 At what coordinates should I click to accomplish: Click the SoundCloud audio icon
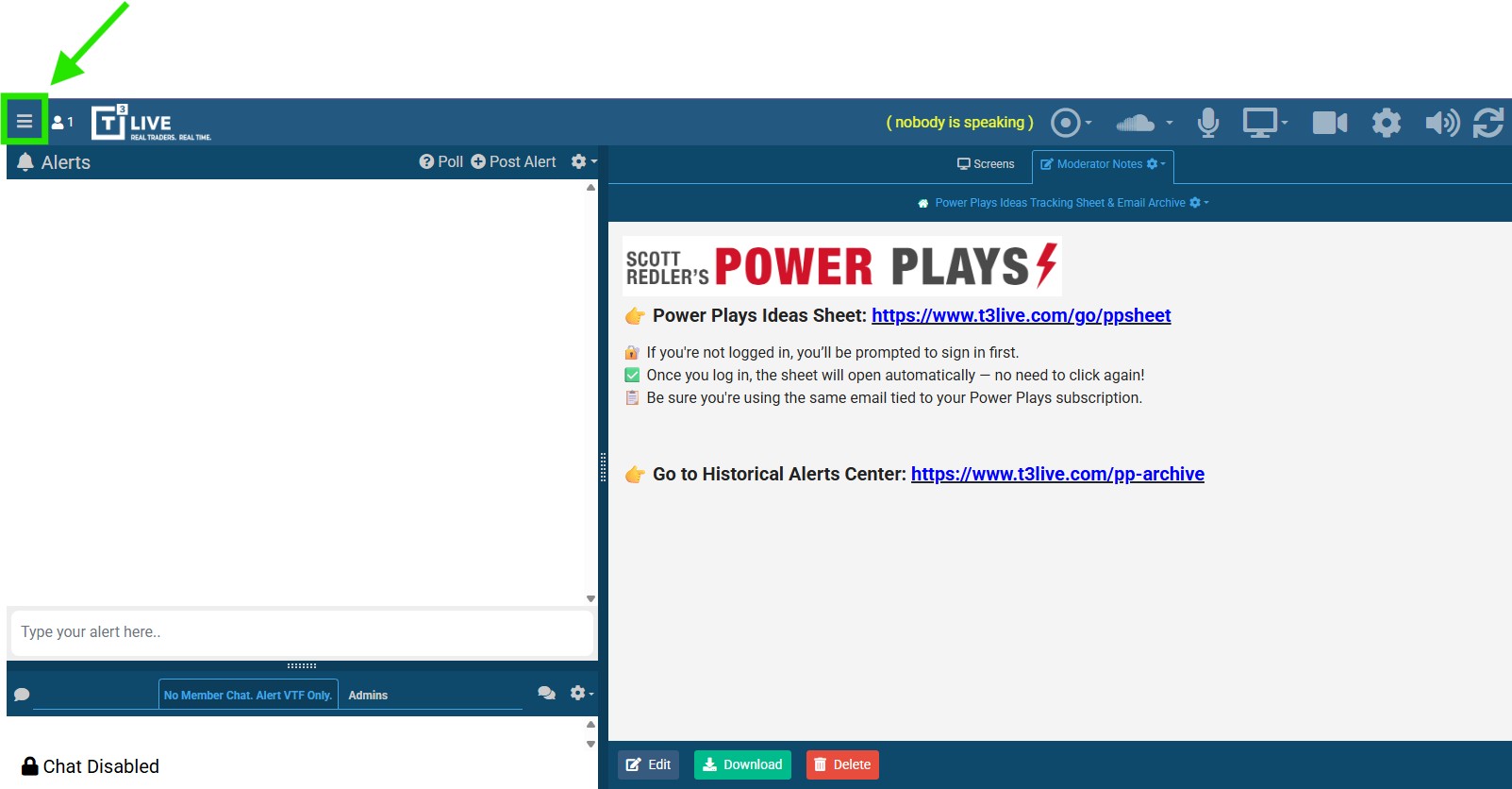point(1135,123)
